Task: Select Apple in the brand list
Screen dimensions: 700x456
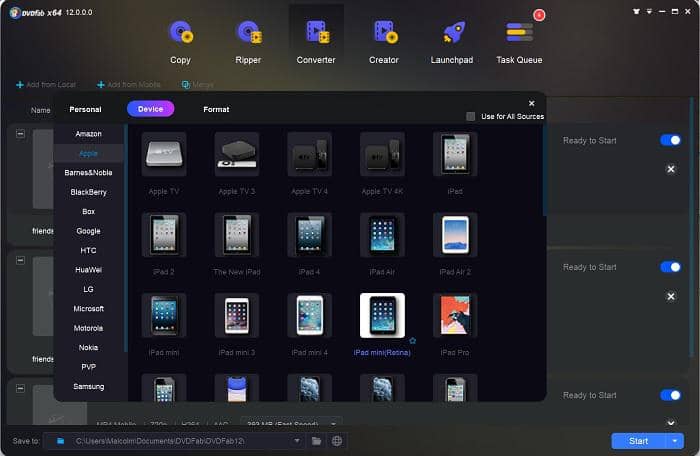Action: [88, 154]
